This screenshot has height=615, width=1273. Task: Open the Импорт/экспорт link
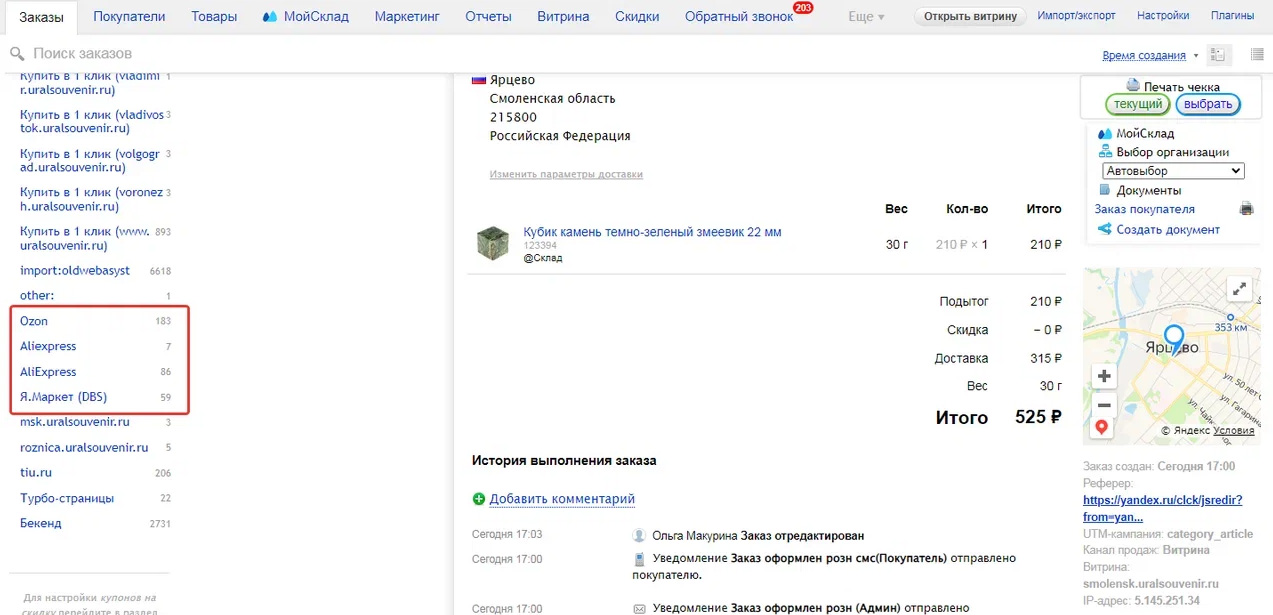tap(1076, 16)
